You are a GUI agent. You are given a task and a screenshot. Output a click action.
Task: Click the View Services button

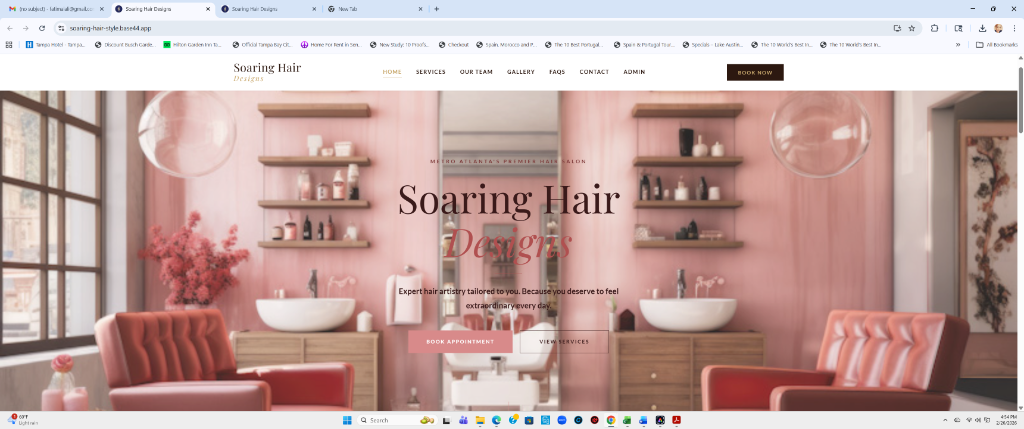[564, 342]
